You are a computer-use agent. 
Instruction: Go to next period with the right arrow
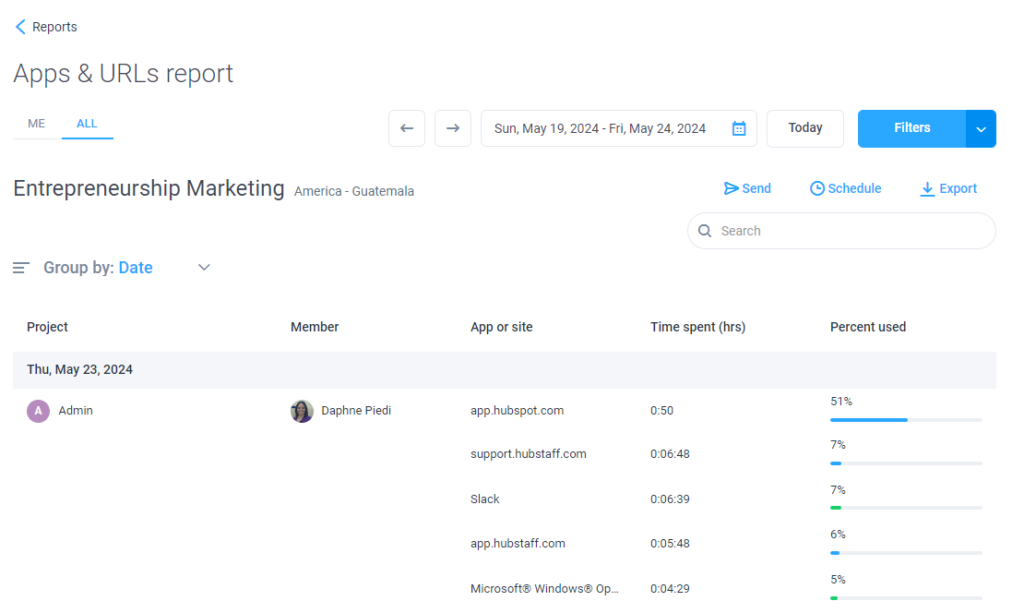pos(452,128)
